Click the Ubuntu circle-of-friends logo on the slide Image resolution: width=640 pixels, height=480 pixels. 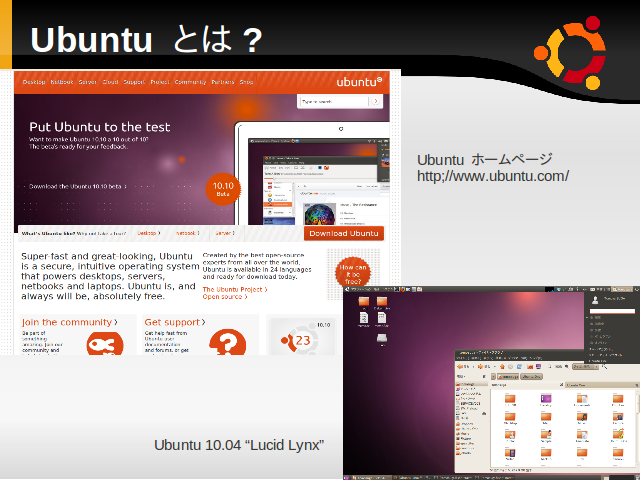[x=570, y=52]
